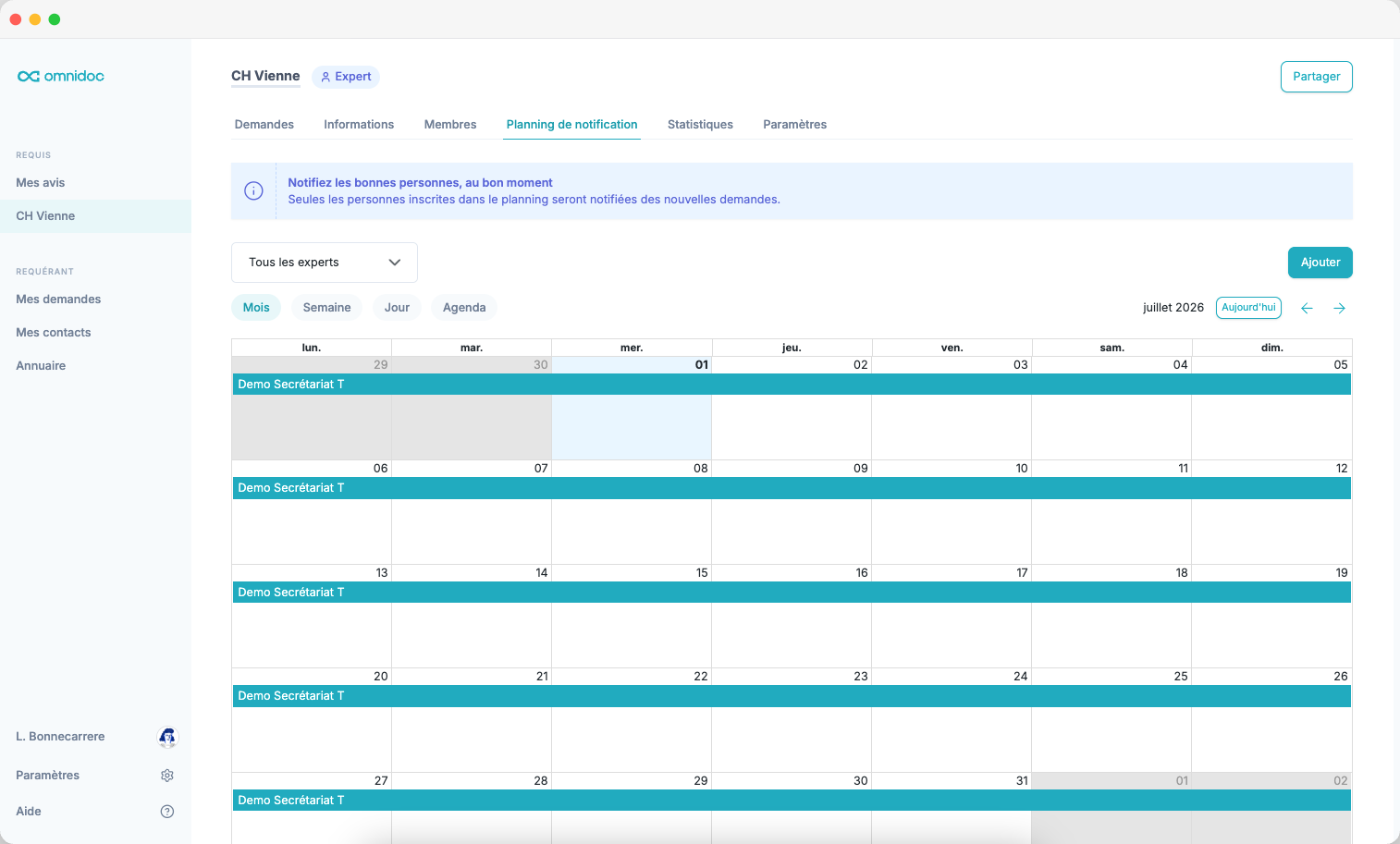Click the macOS green fullscreen button

point(55,19)
